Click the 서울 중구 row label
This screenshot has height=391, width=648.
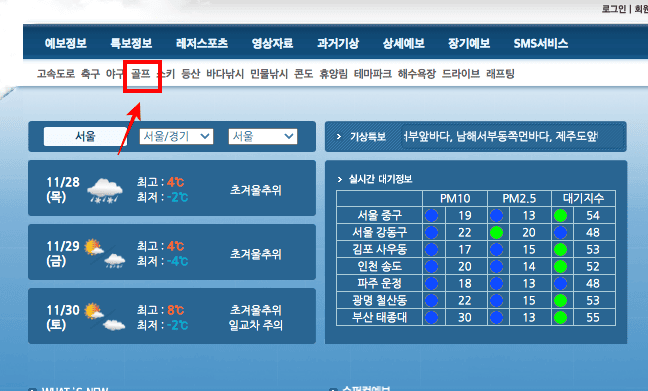[x=379, y=215]
